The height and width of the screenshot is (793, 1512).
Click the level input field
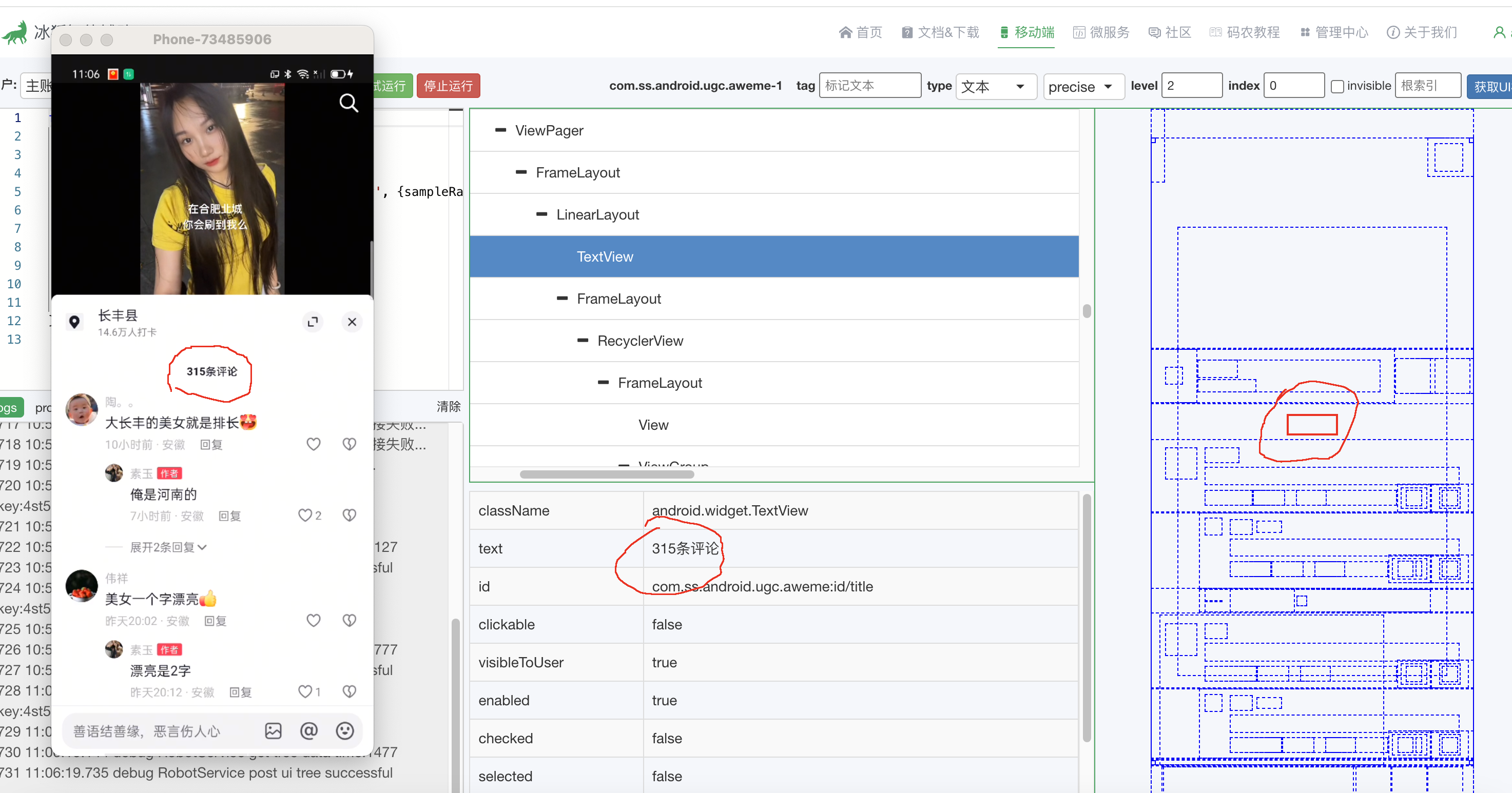point(1192,86)
